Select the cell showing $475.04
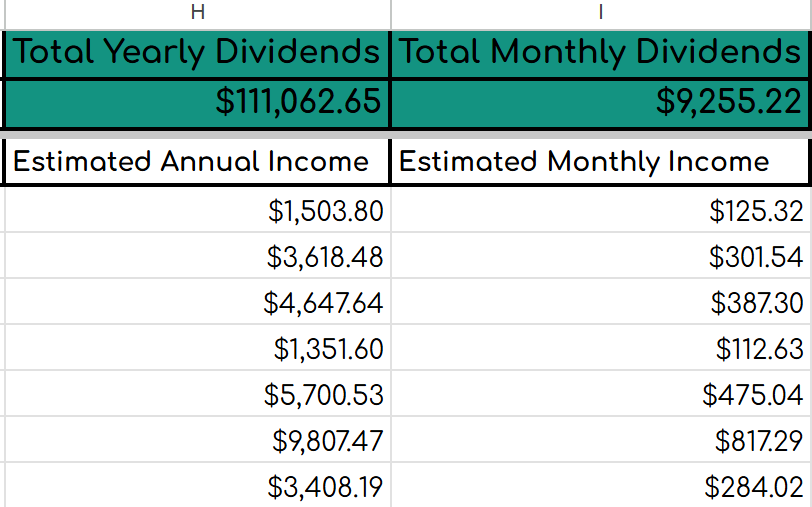812x507 pixels. pos(602,394)
